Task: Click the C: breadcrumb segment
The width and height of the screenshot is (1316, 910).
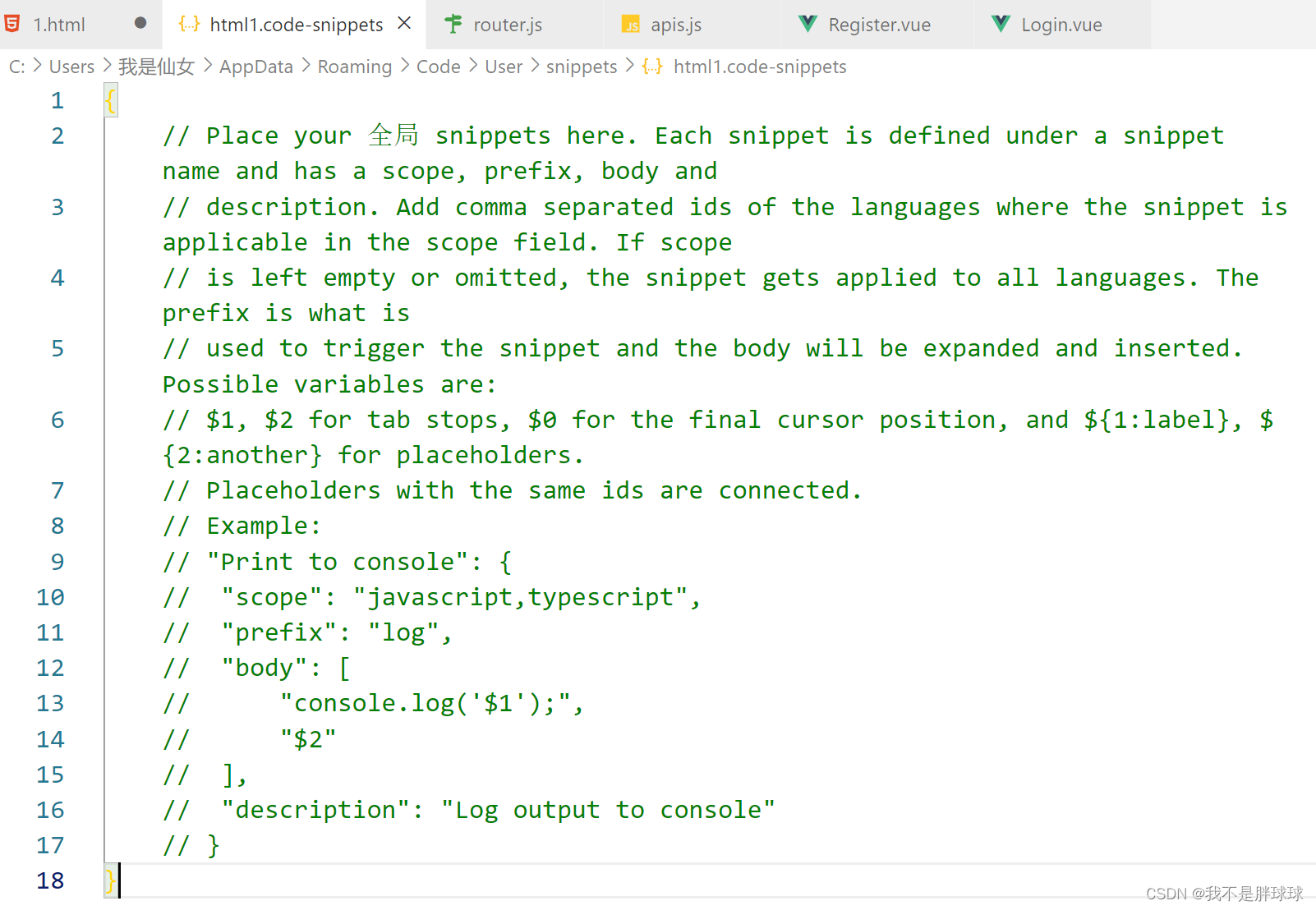Action: point(17,67)
